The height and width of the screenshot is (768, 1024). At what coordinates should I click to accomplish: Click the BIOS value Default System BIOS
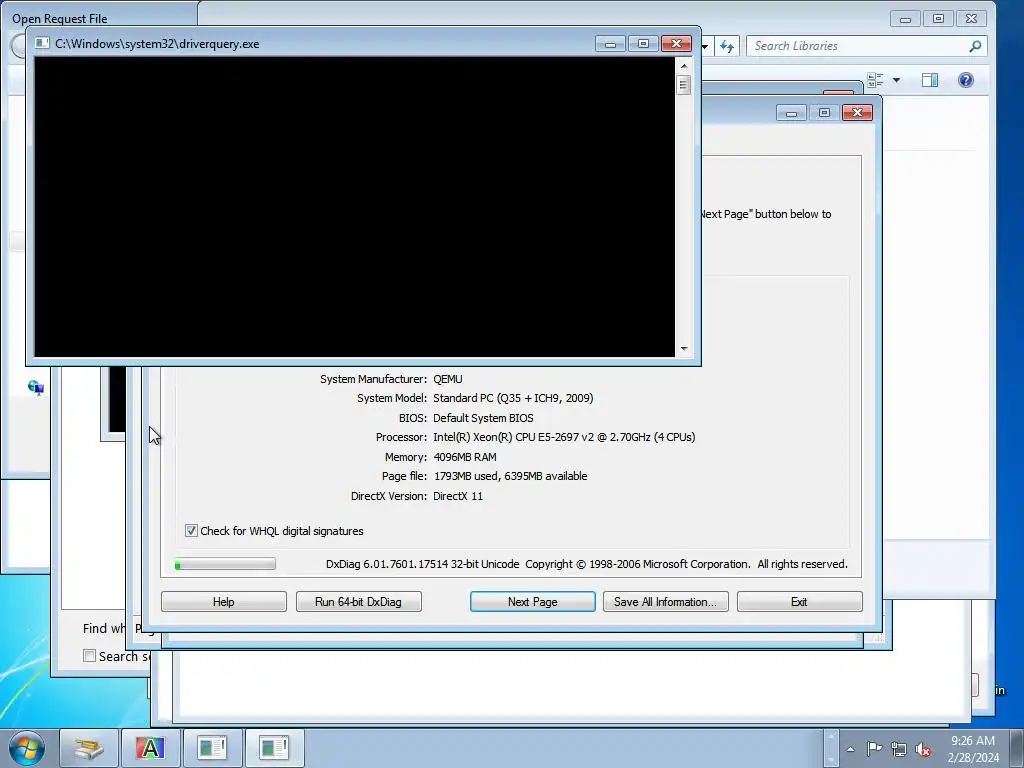click(x=483, y=418)
